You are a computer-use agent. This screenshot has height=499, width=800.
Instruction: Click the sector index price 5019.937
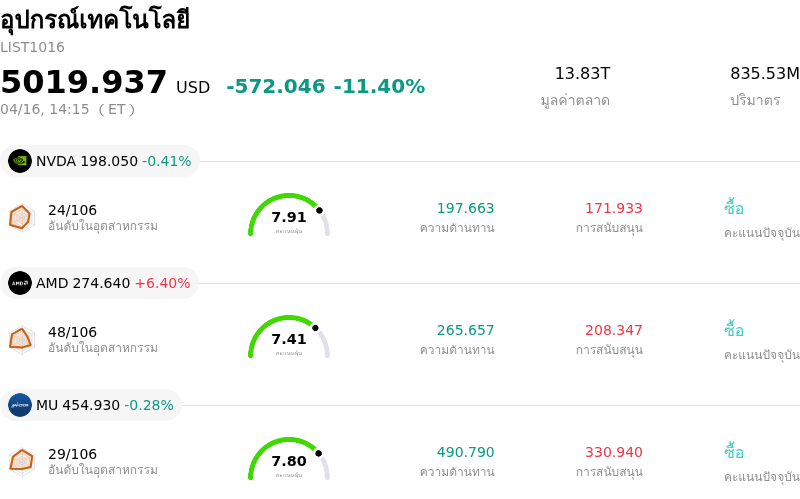pos(84,82)
